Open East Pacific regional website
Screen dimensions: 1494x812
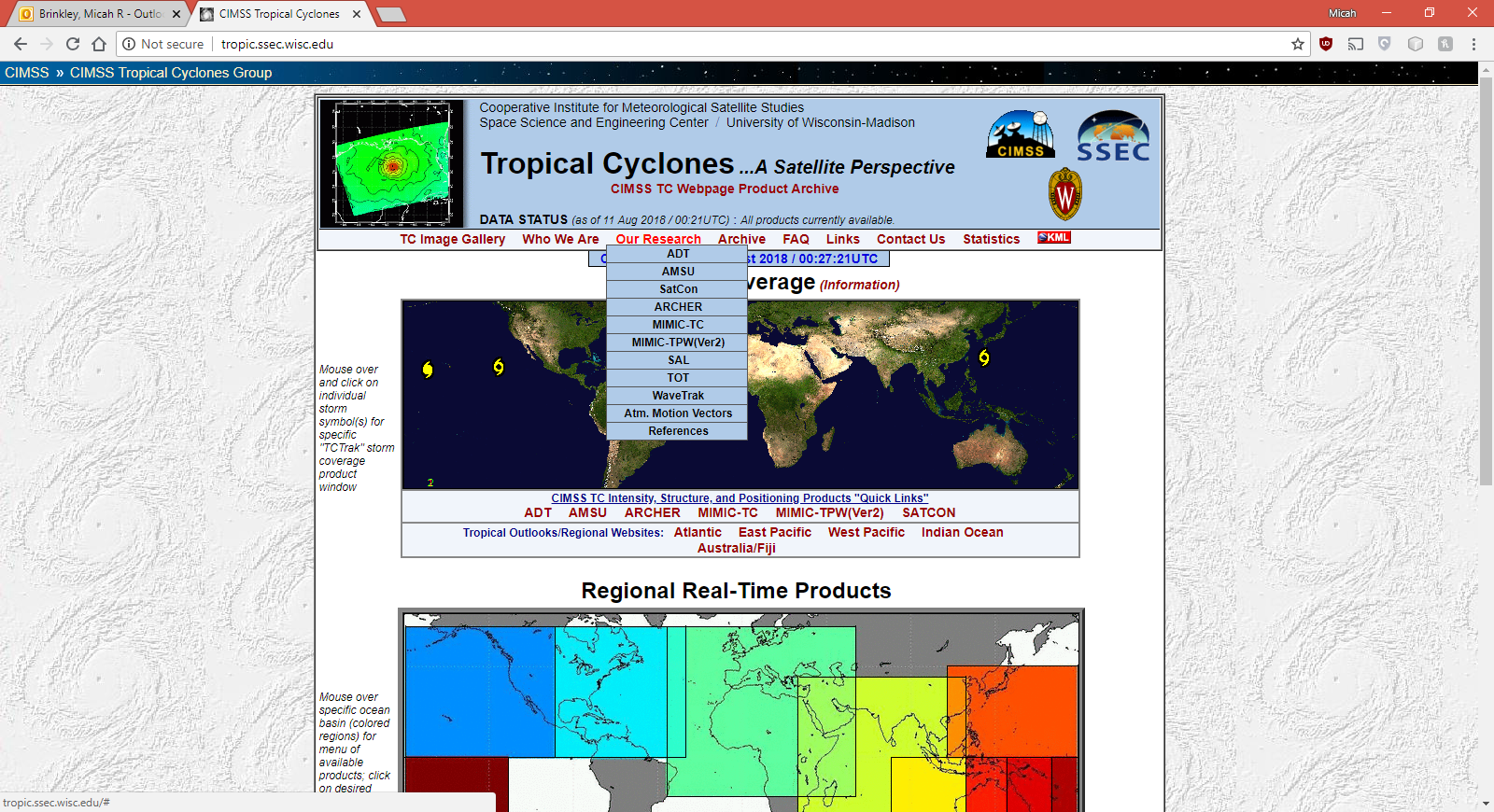coord(775,532)
